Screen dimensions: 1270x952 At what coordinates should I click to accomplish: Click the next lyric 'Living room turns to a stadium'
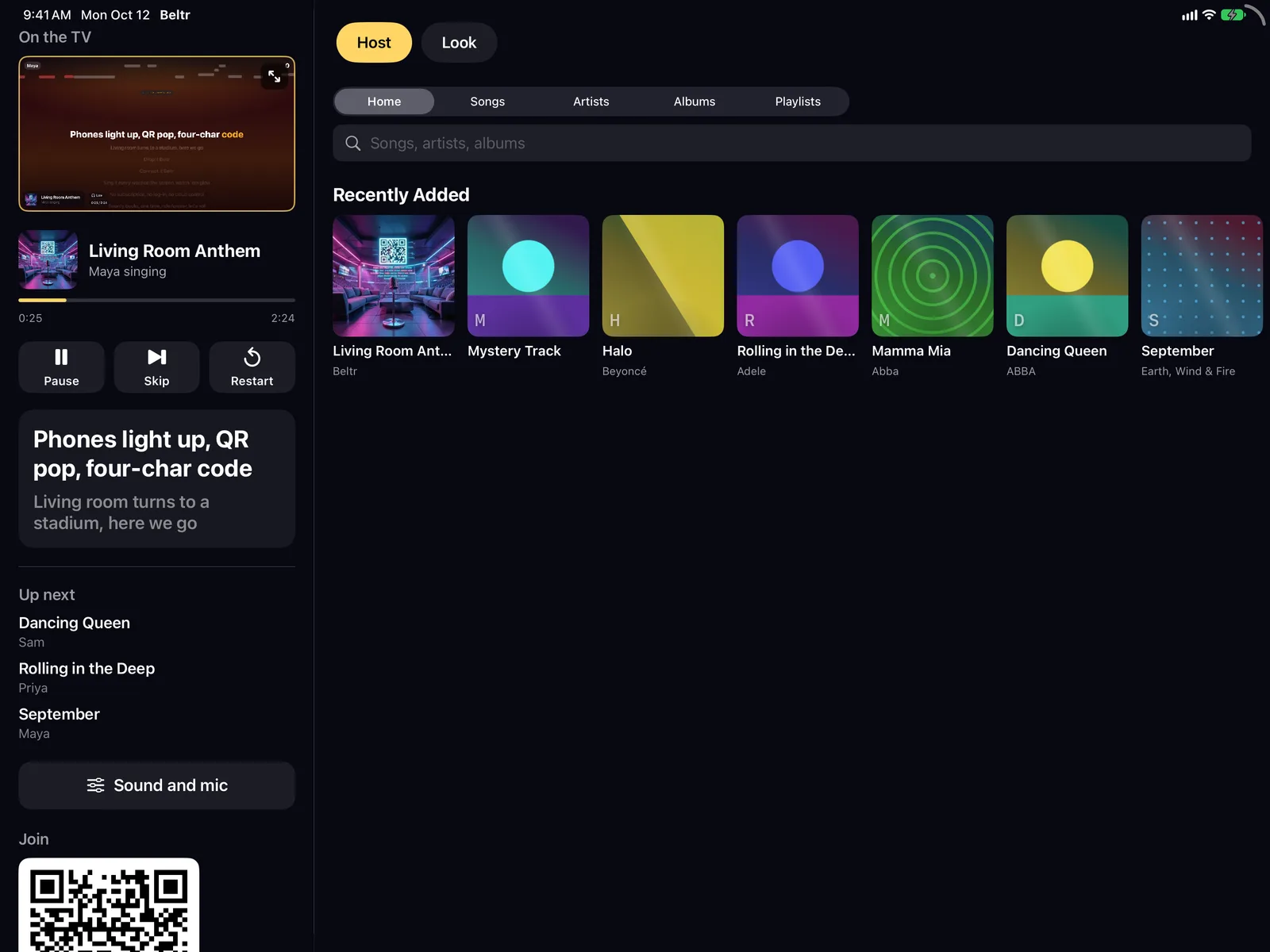(x=121, y=512)
